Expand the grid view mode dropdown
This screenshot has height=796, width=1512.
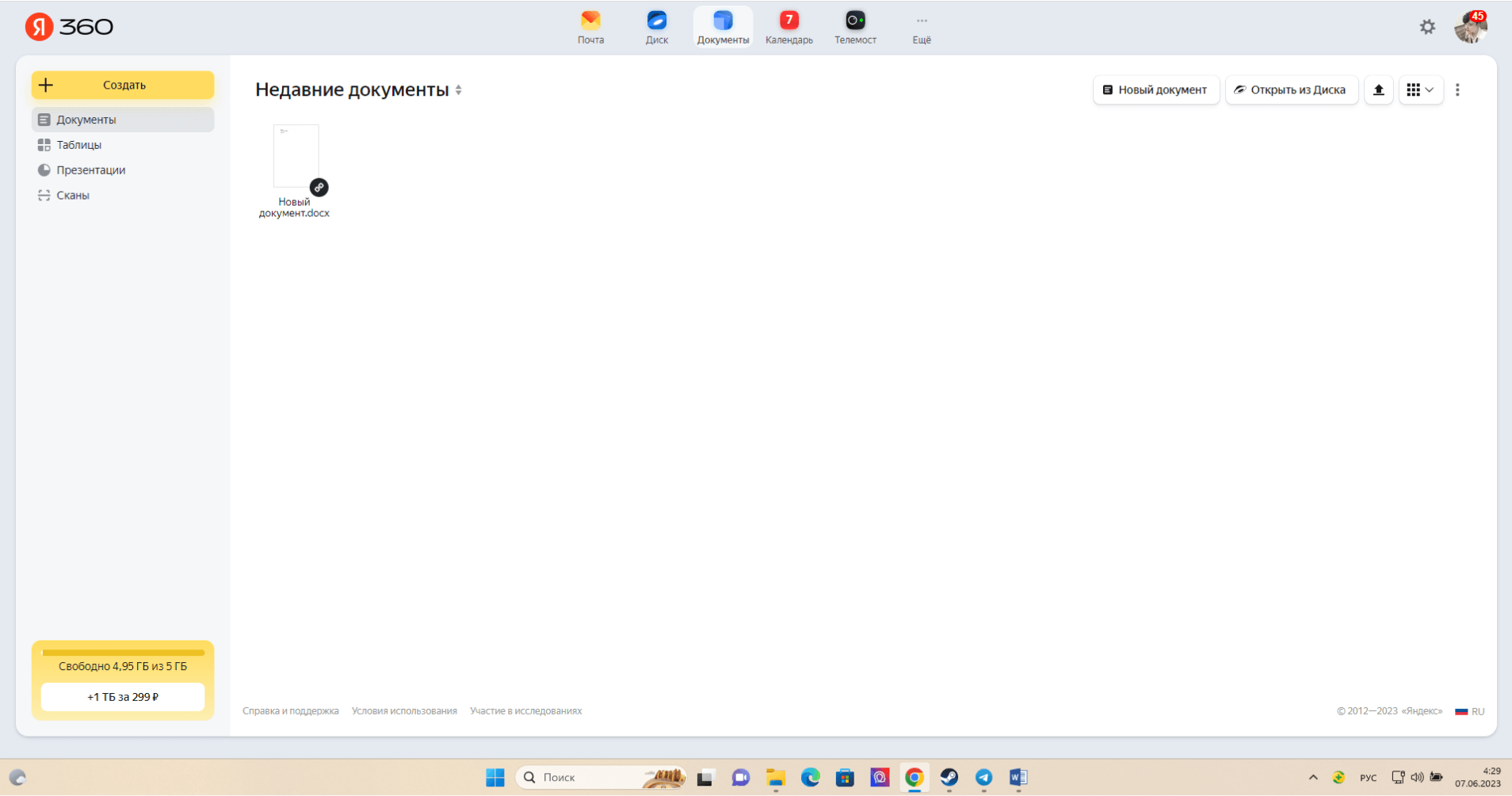pos(1420,90)
